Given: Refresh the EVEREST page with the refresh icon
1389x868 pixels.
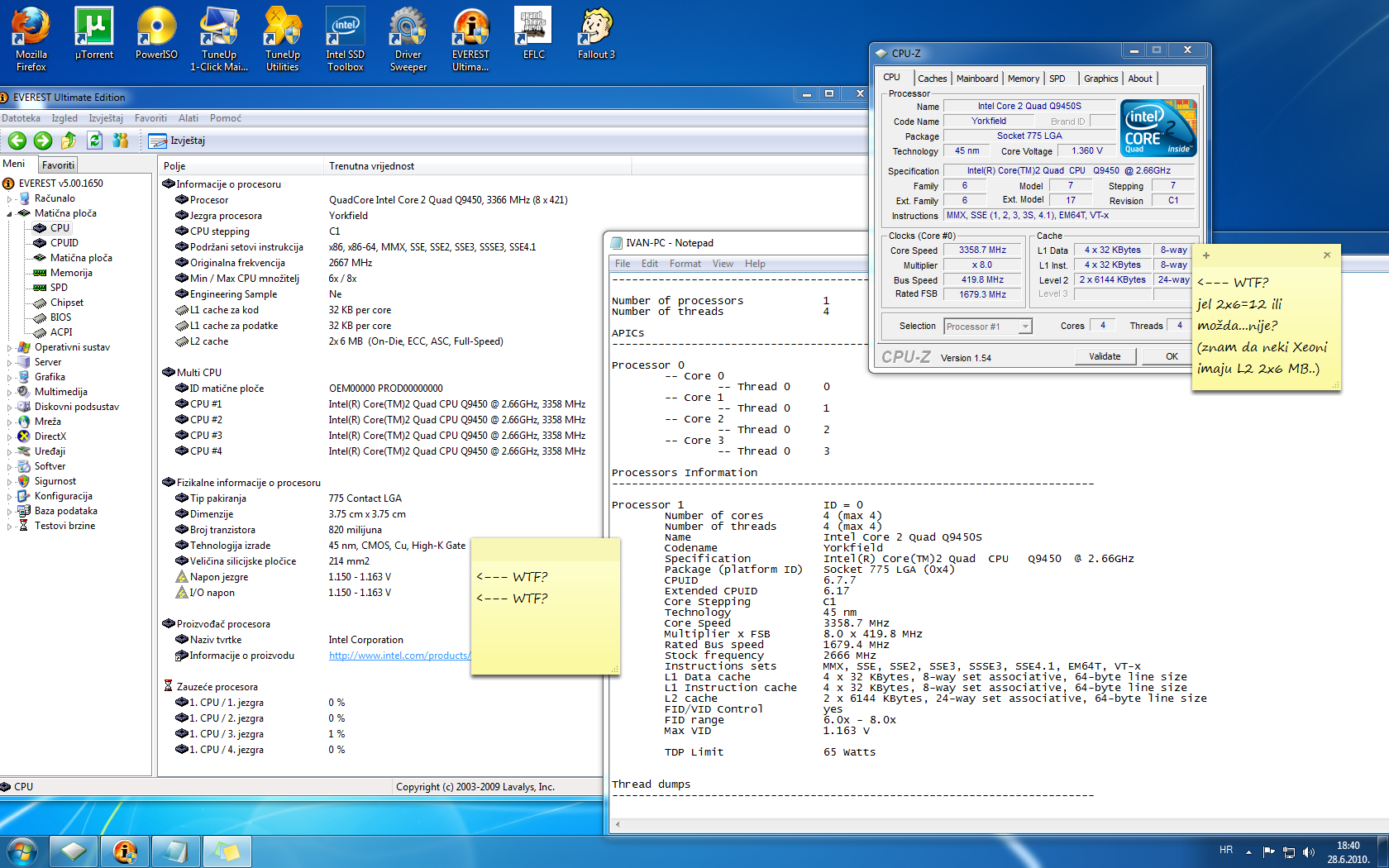Looking at the screenshot, I should click(95, 141).
